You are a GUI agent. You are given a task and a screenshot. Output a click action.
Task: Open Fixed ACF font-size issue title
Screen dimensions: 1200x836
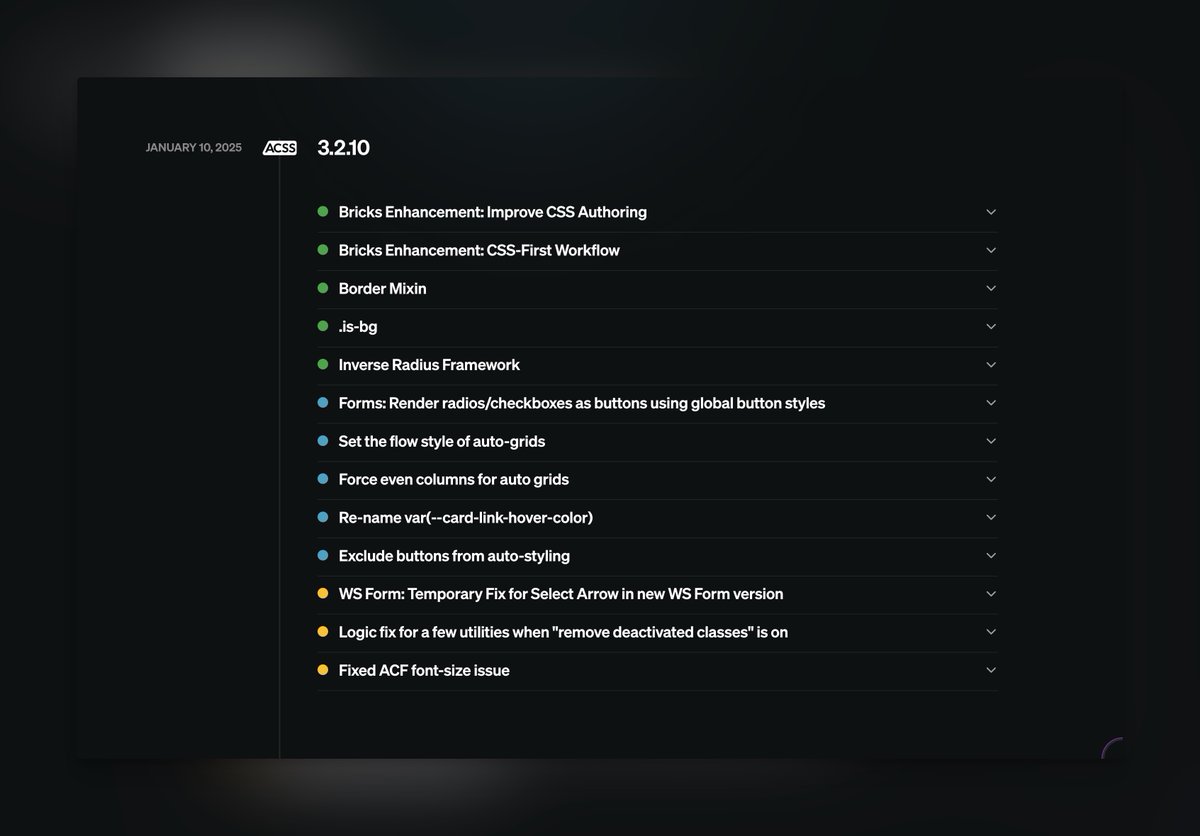424,670
